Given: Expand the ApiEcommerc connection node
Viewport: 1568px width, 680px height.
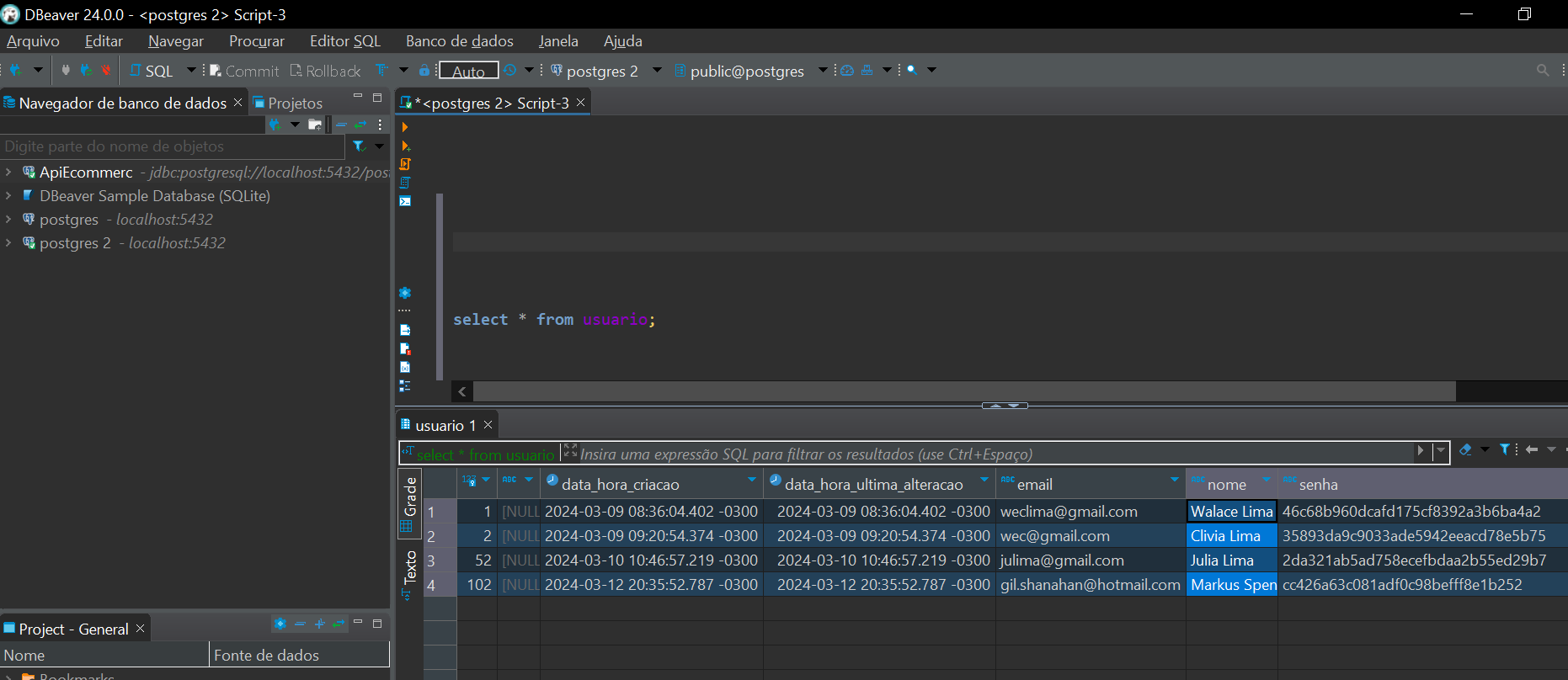Looking at the screenshot, I should 8,172.
